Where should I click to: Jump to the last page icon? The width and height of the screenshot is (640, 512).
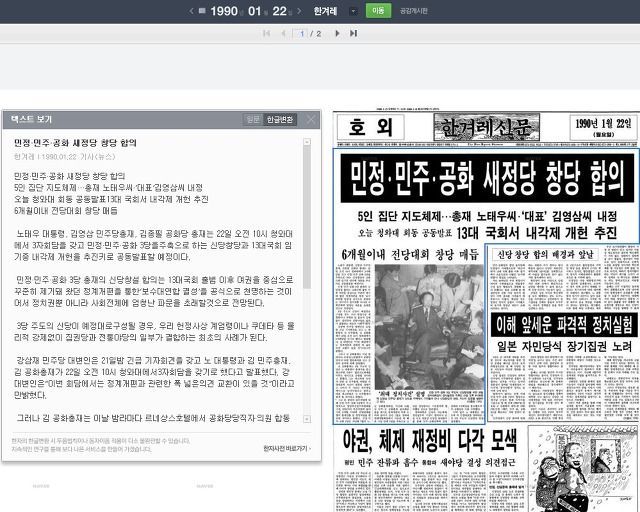[x=353, y=33]
